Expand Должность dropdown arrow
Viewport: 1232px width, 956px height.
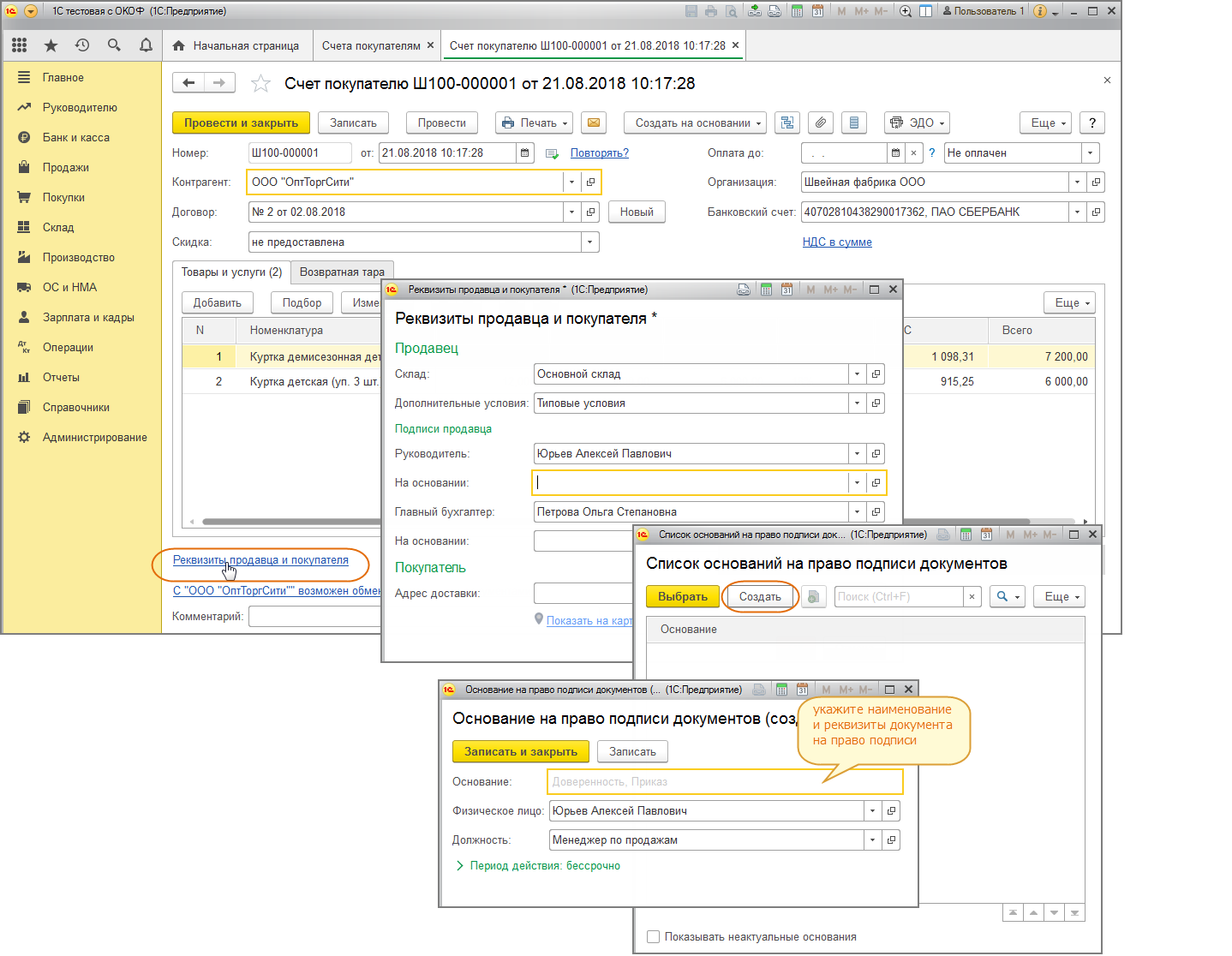pyautogui.click(x=872, y=839)
